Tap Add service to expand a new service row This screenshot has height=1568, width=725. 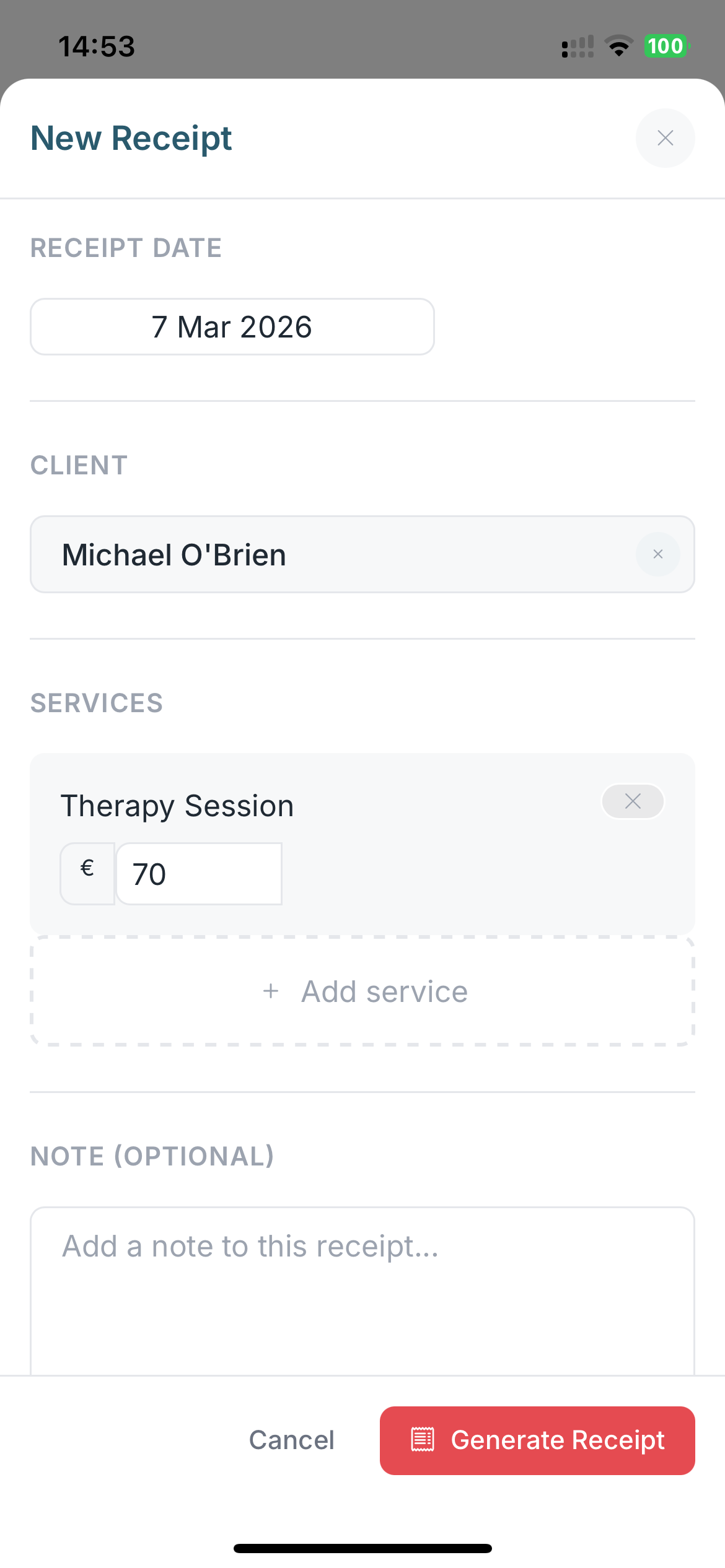pos(362,991)
